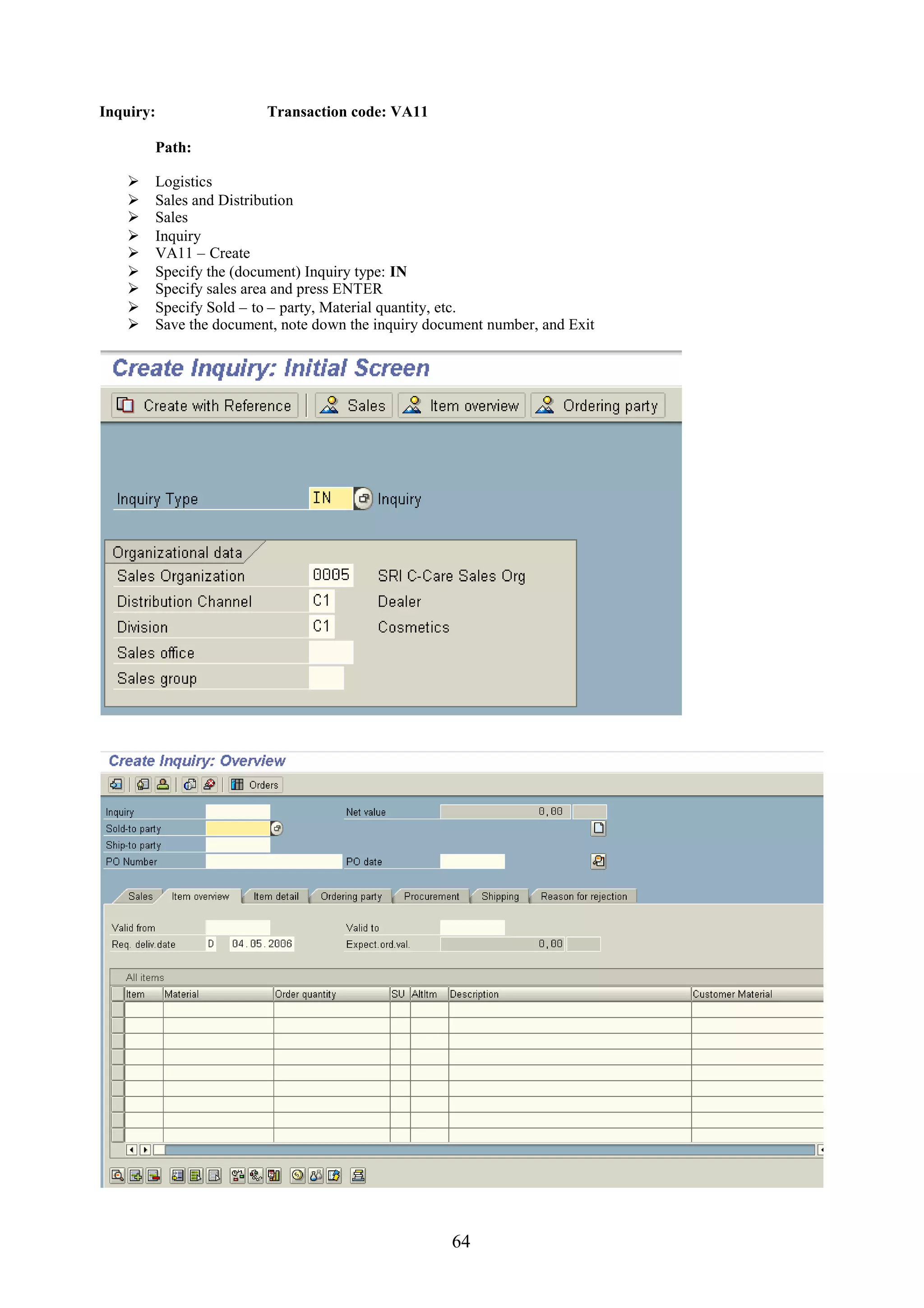Click the Order quantity column header
Screen dimensions: 924x1308
tap(331, 994)
